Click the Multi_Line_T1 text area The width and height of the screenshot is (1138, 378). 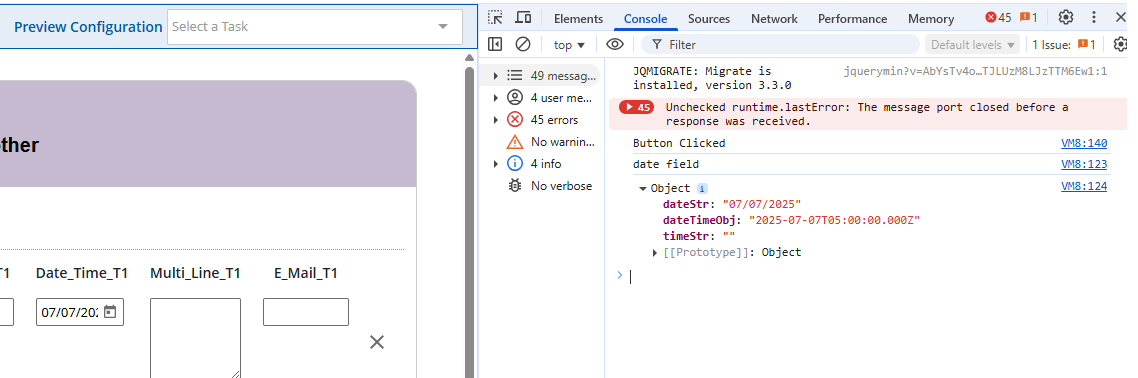click(x=195, y=338)
